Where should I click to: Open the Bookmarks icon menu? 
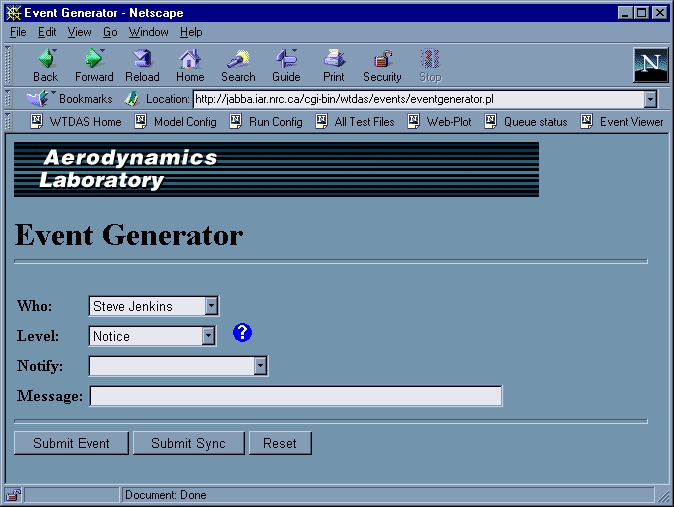(x=39, y=98)
